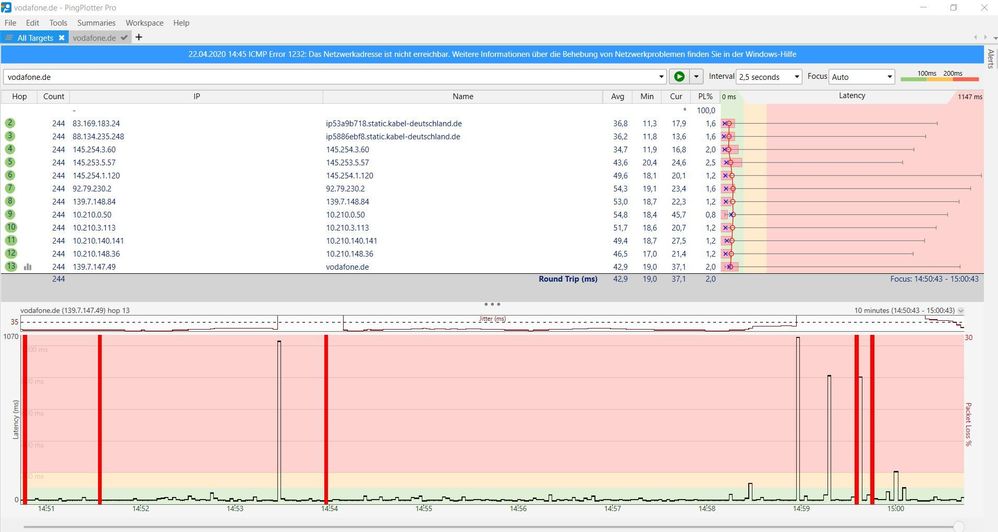Sort by the IP column header

197,96
